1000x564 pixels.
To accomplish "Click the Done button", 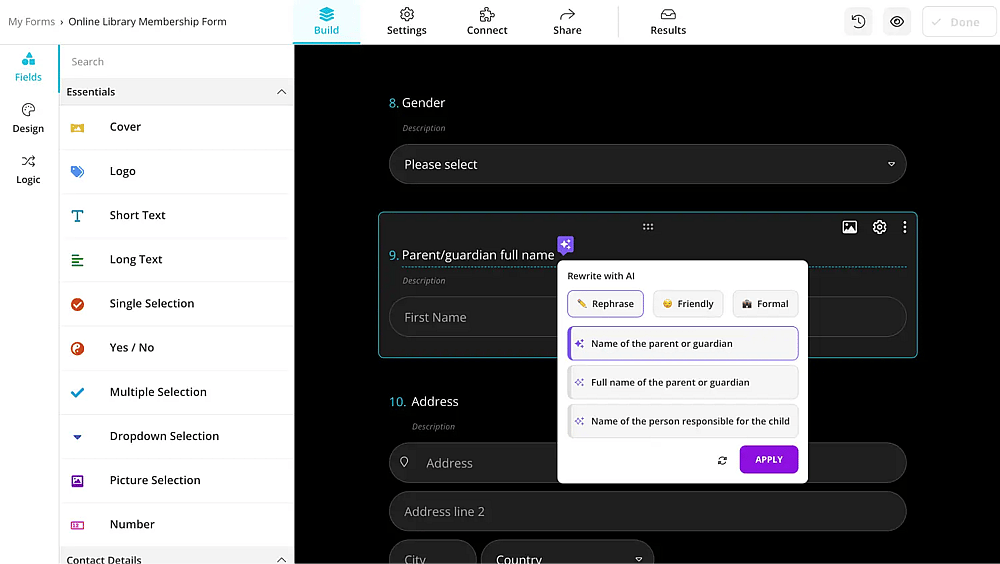I will point(959,22).
